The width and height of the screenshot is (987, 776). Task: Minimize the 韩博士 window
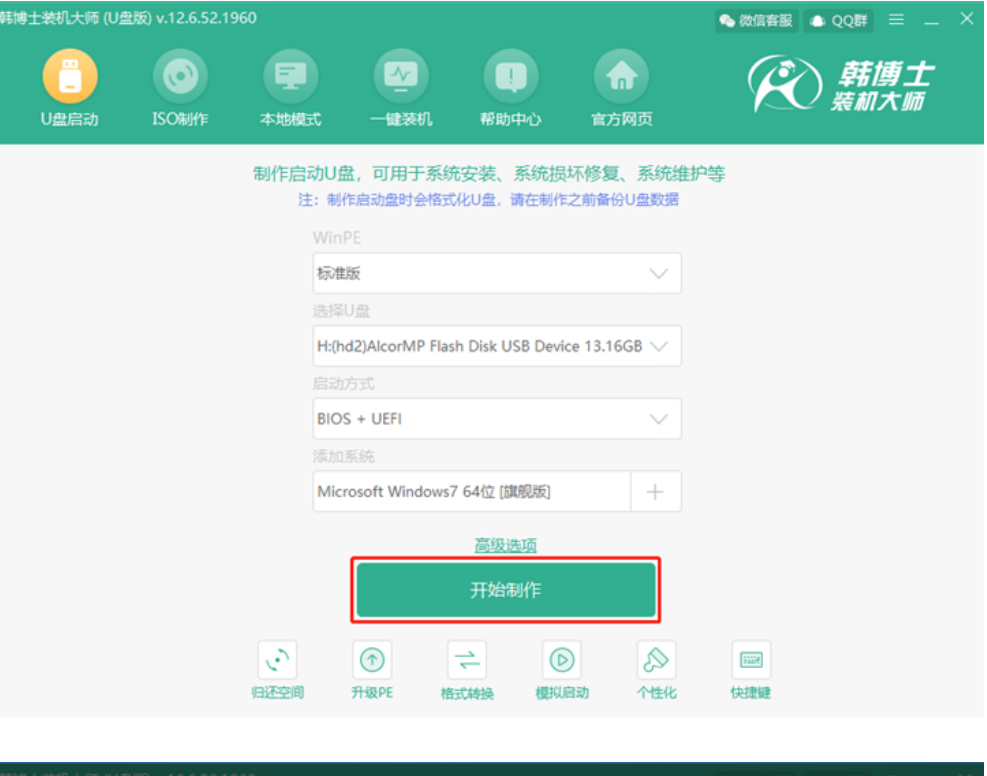pos(932,22)
